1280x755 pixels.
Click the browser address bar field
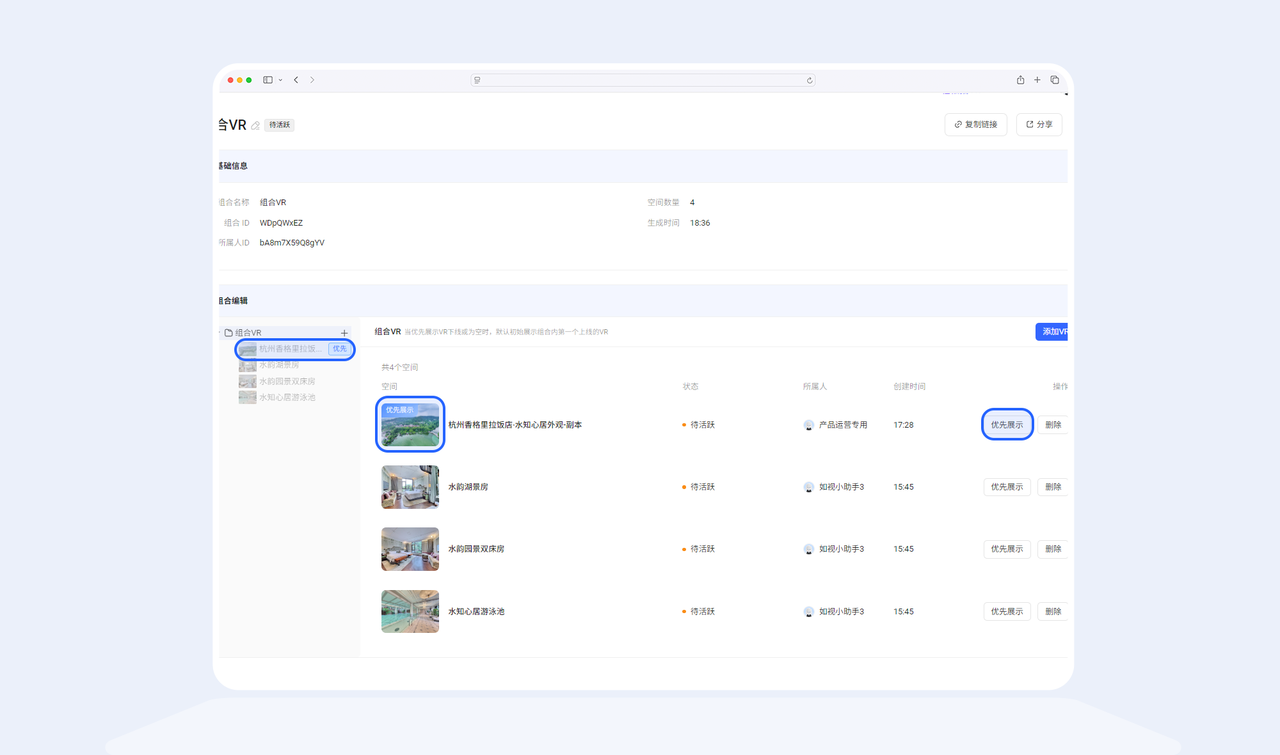pos(642,80)
